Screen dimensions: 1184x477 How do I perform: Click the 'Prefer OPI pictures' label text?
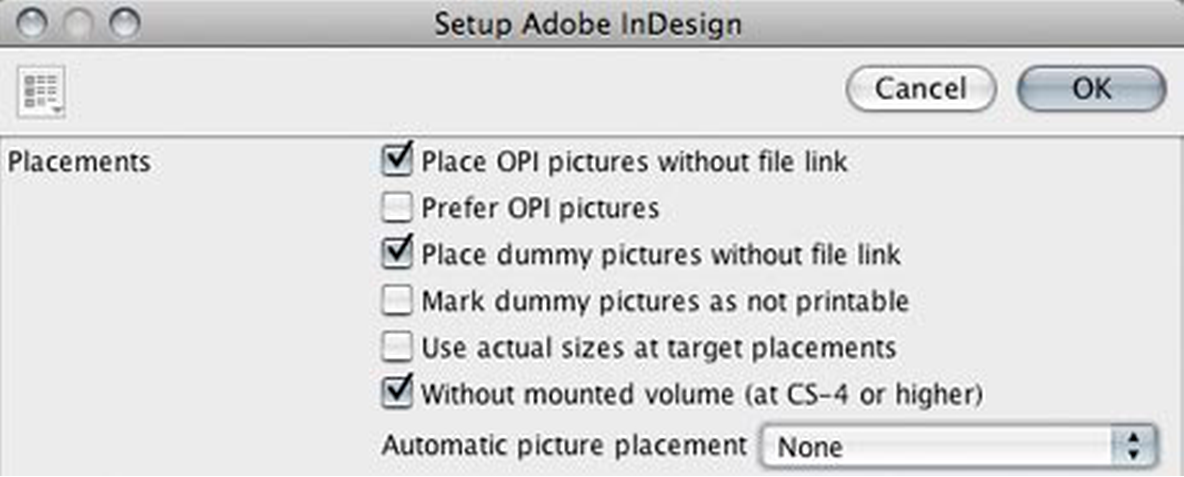pyautogui.click(x=540, y=208)
